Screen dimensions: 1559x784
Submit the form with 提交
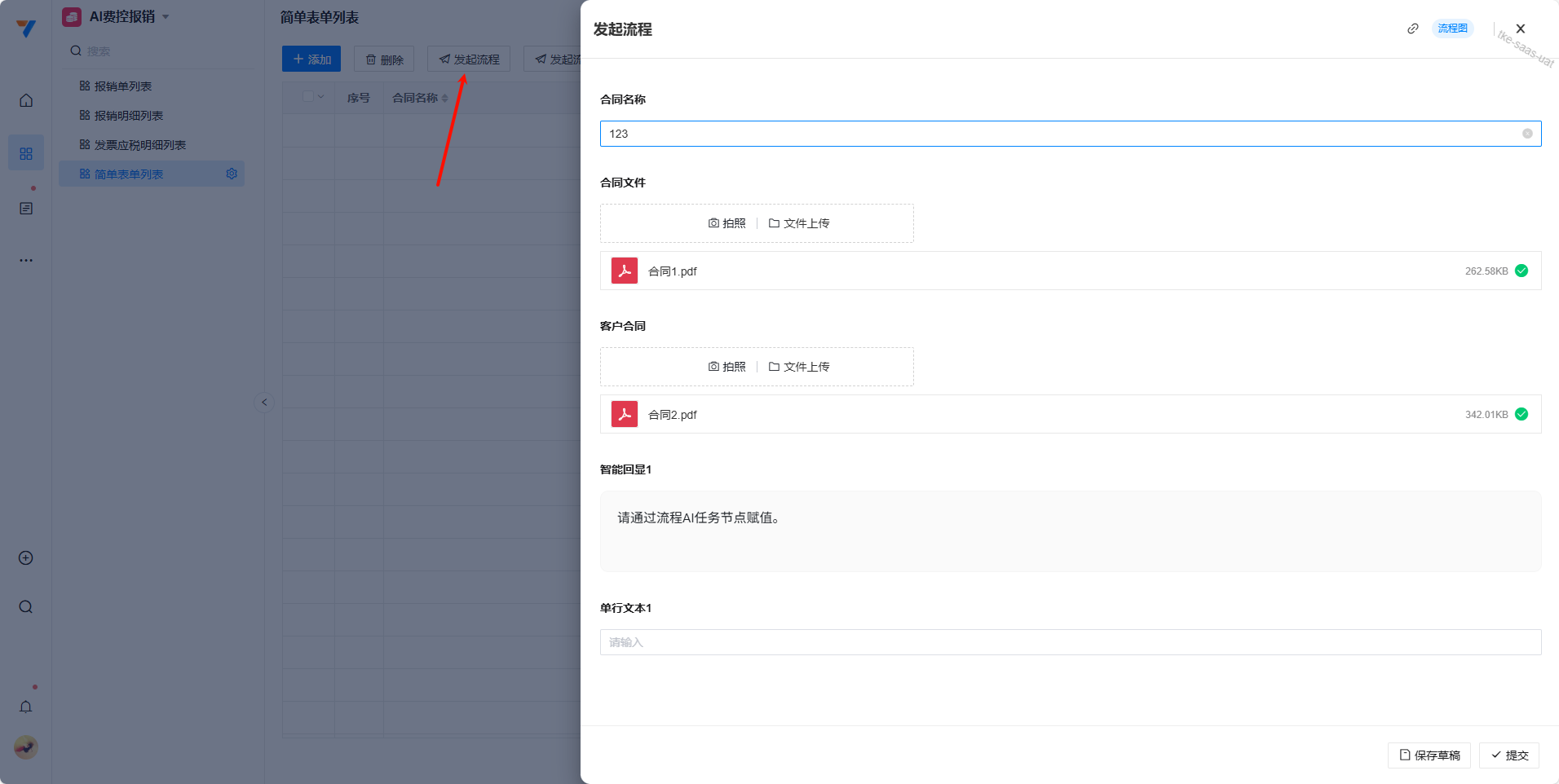click(1509, 755)
